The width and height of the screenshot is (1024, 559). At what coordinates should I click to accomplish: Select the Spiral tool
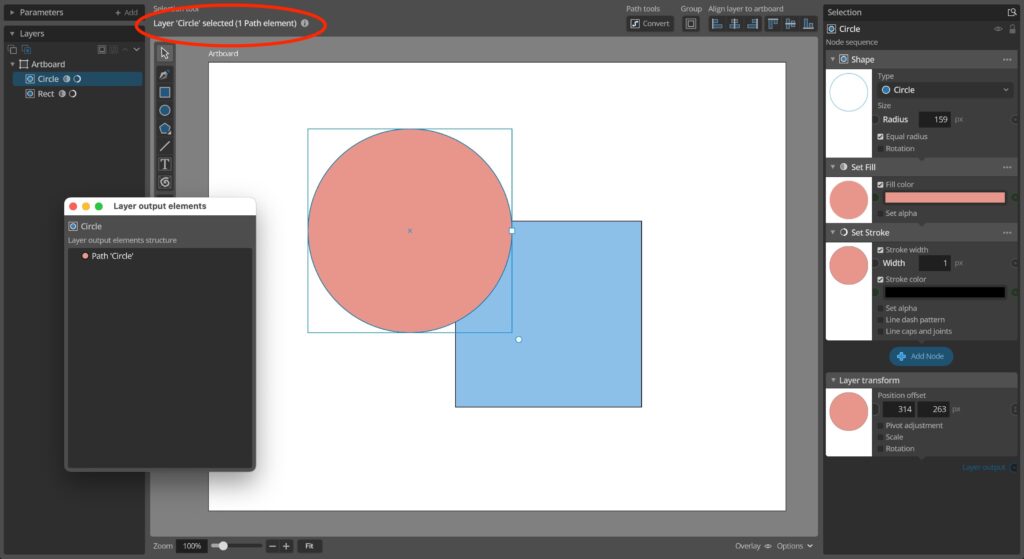point(165,181)
